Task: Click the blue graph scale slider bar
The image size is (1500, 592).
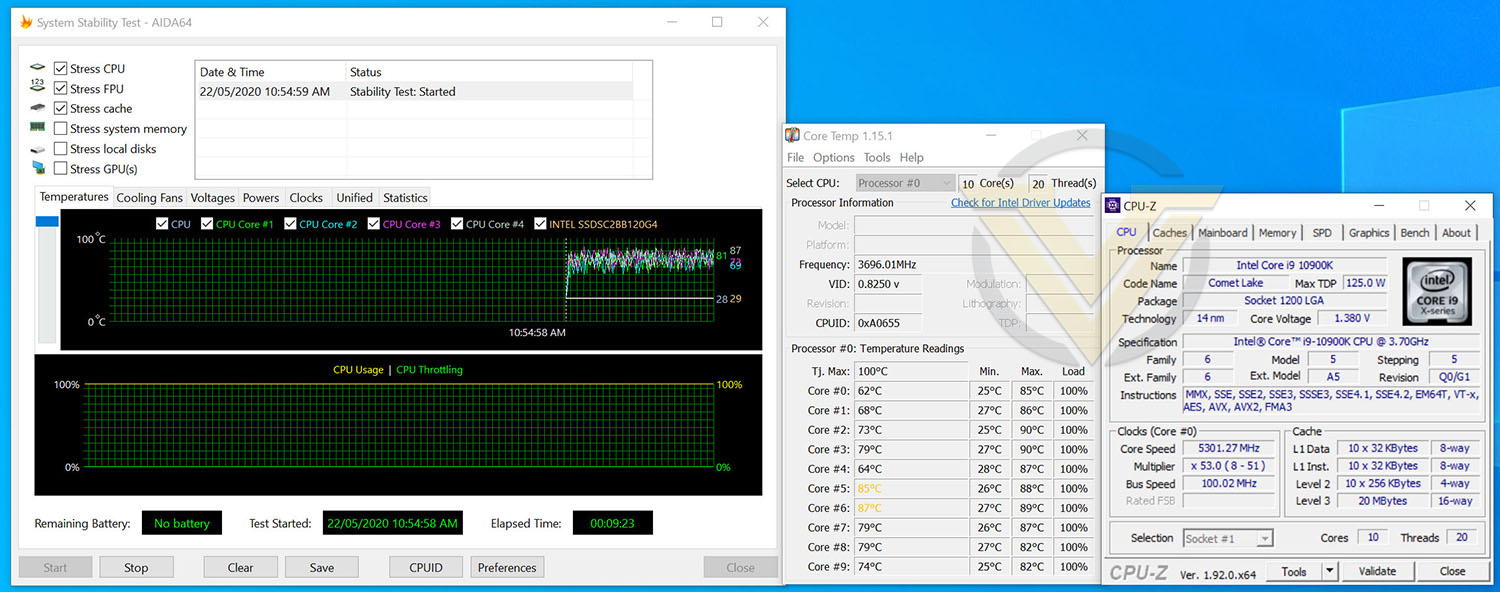Action: [47, 222]
